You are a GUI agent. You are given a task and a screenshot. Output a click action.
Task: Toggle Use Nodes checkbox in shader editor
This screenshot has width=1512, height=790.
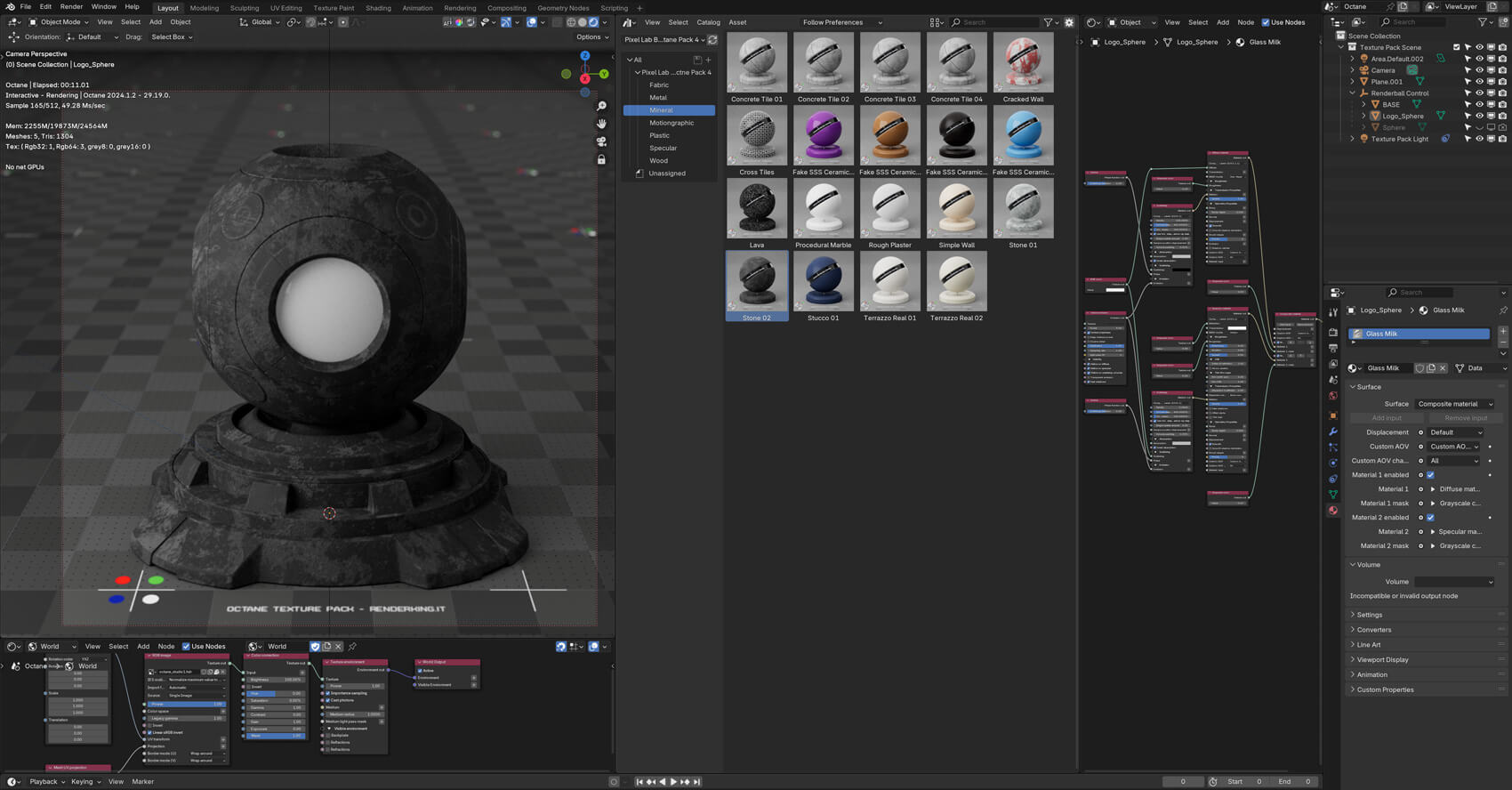coord(1266,22)
